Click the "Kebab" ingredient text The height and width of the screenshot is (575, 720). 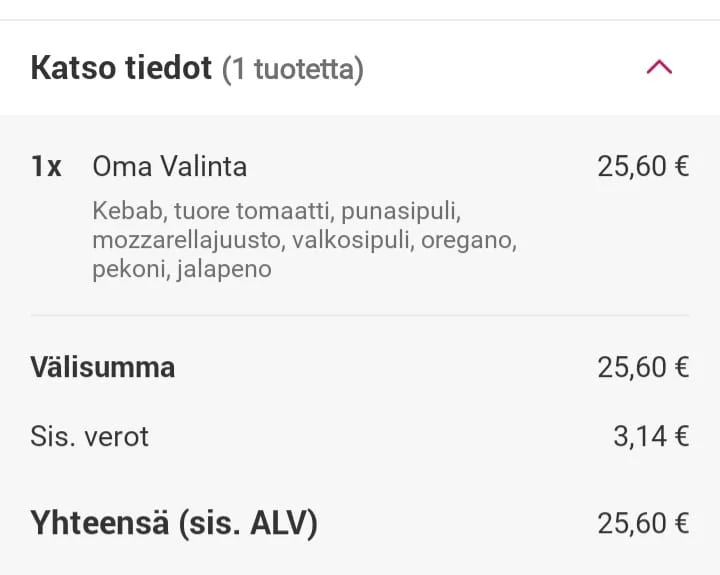[x=129, y=212]
